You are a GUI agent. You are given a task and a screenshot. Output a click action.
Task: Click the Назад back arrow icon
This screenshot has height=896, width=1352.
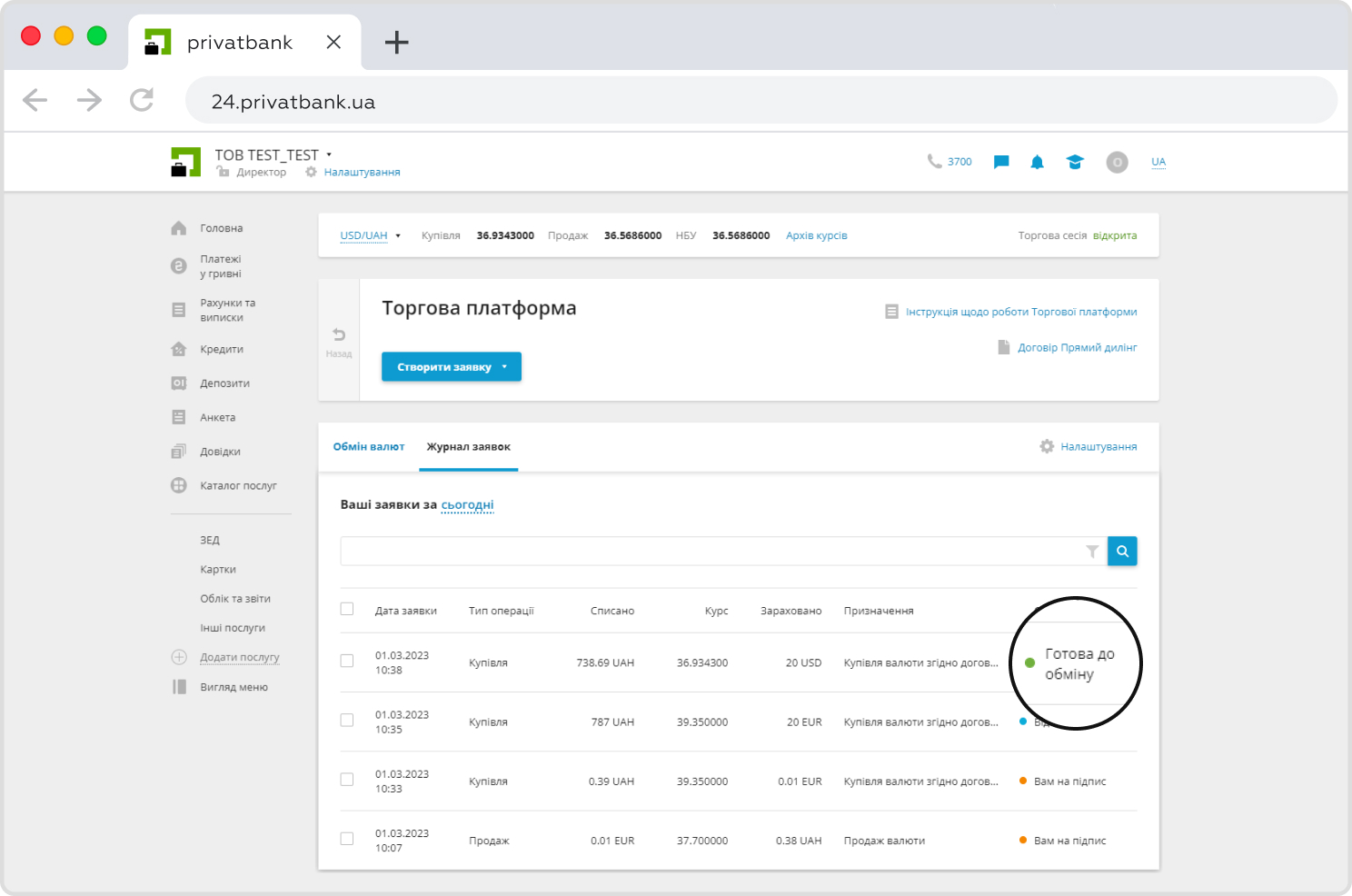point(339,336)
